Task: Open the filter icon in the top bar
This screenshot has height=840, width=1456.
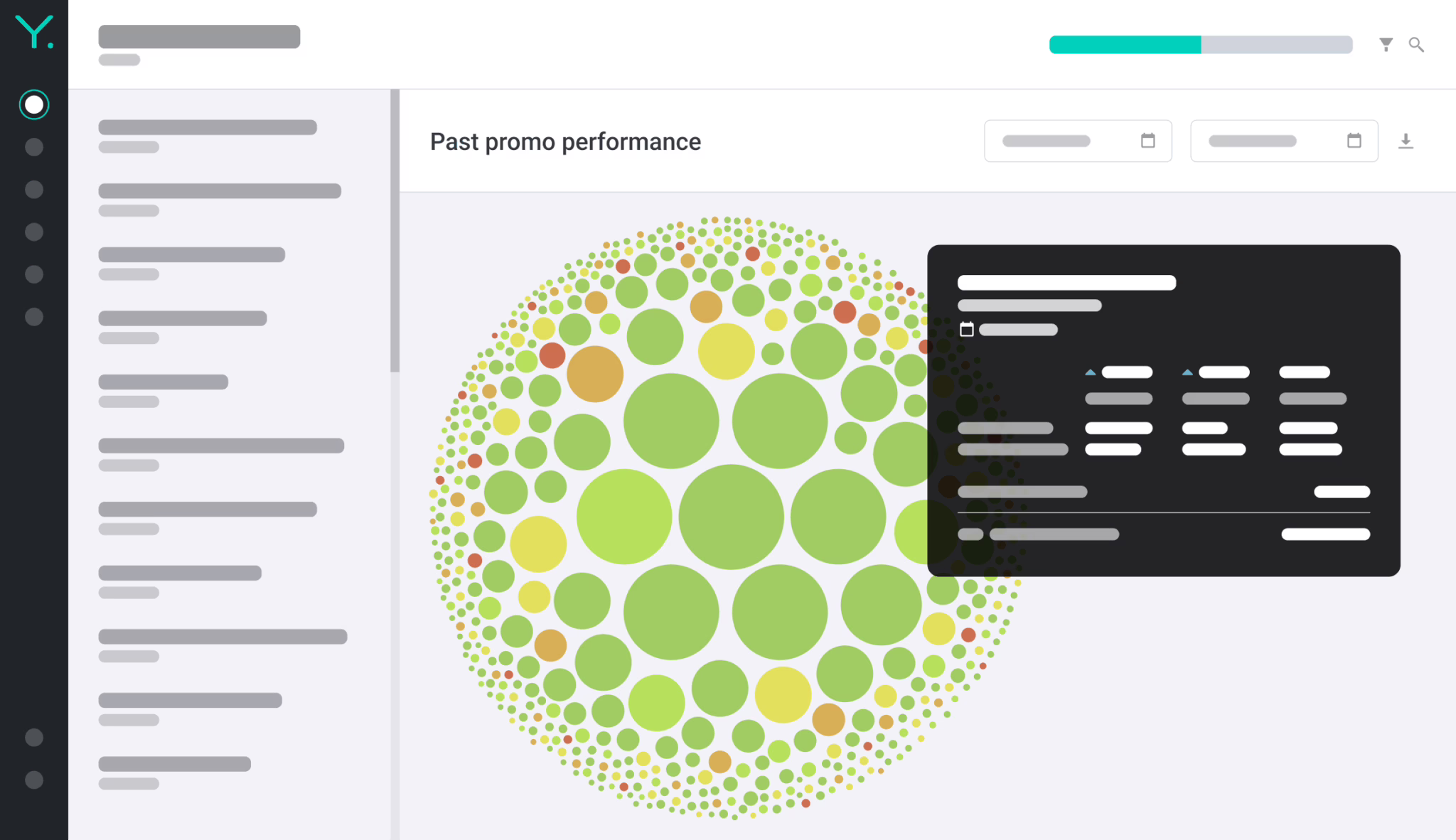Action: pos(1386,44)
